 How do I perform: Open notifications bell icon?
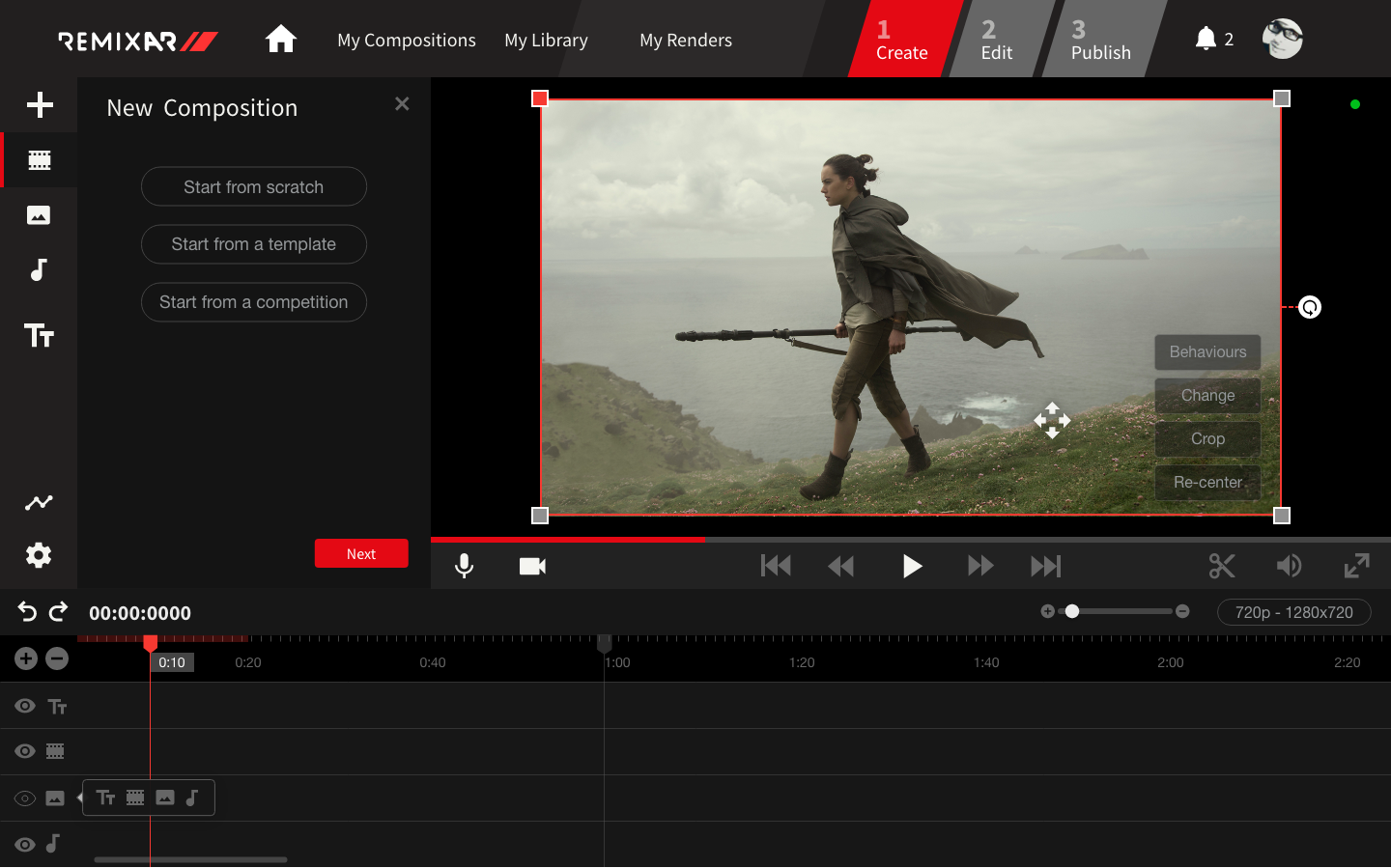(x=1206, y=39)
